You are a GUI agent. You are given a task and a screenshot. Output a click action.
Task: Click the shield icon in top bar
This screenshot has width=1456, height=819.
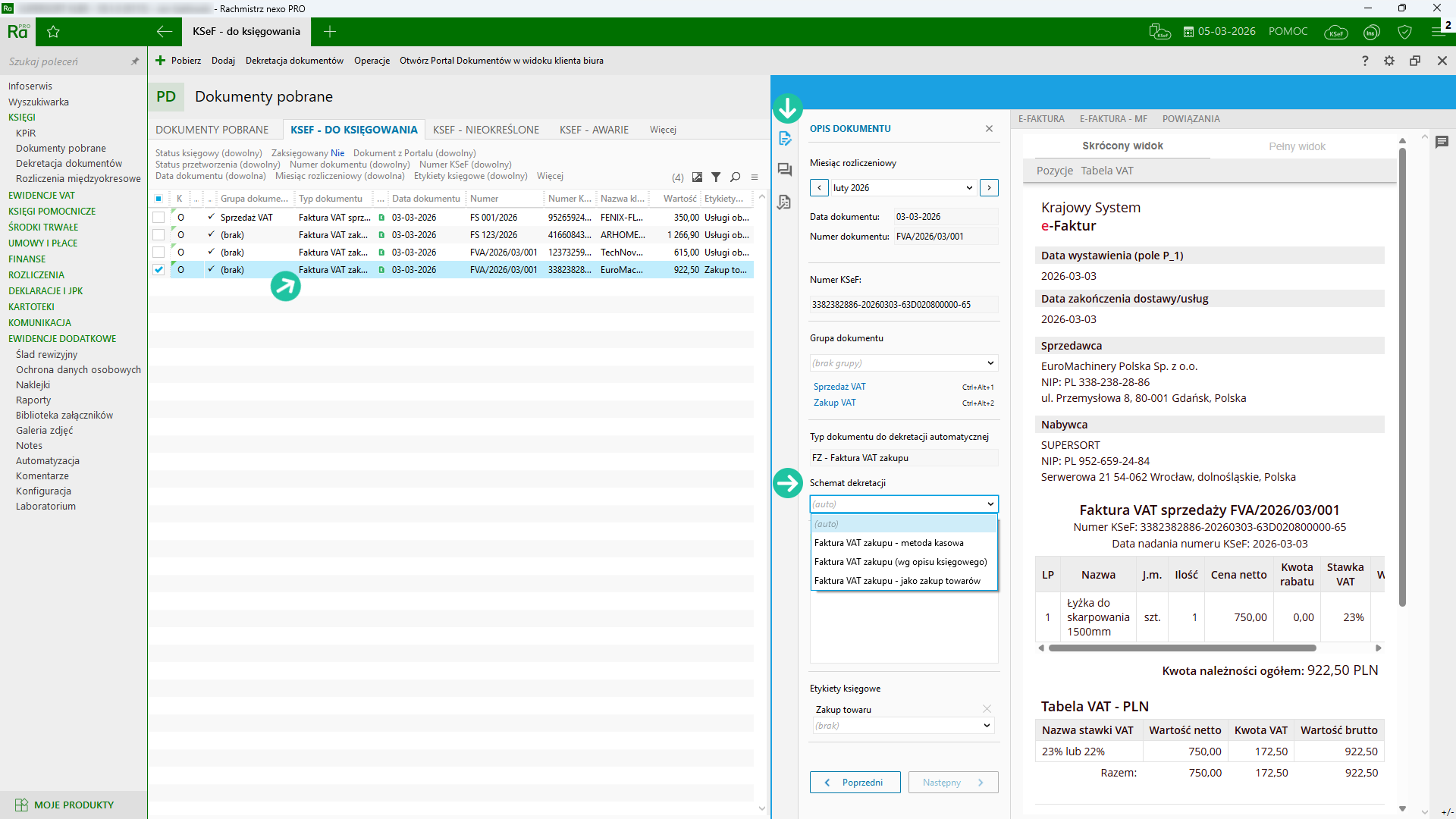tap(1404, 32)
